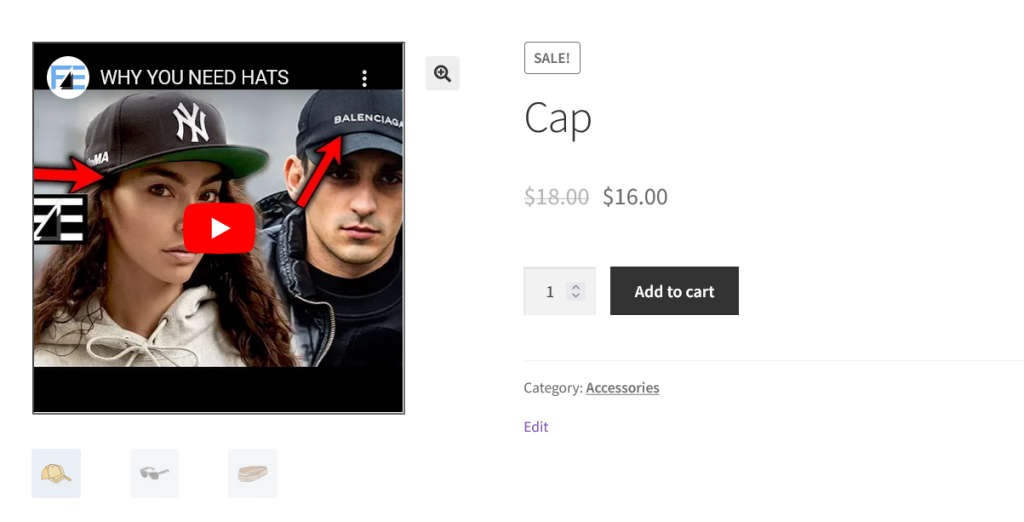Viewport: 1024px width, 522px height.
Task: Play the YouTube video
Action: click(x=220, y=228)
